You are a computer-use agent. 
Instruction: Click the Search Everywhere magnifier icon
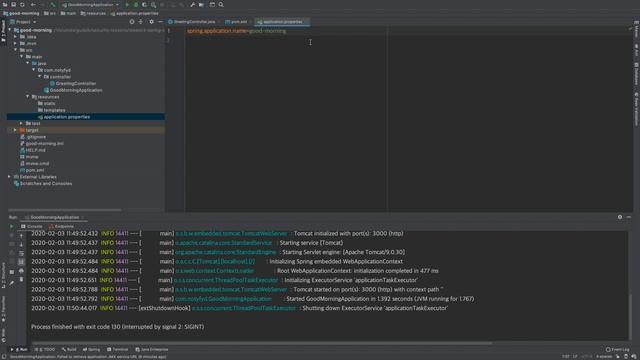[221, 4]
